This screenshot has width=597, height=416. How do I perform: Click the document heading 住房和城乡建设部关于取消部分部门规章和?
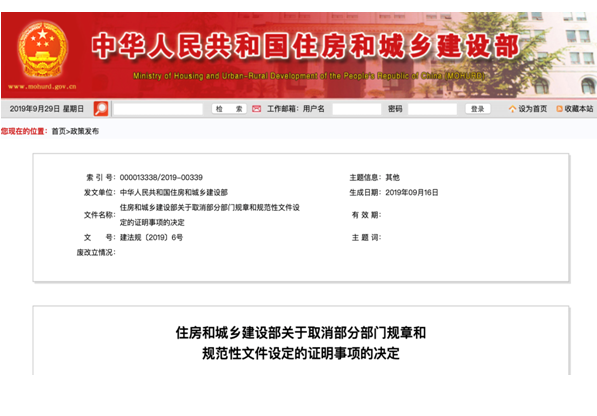(301, 333)
